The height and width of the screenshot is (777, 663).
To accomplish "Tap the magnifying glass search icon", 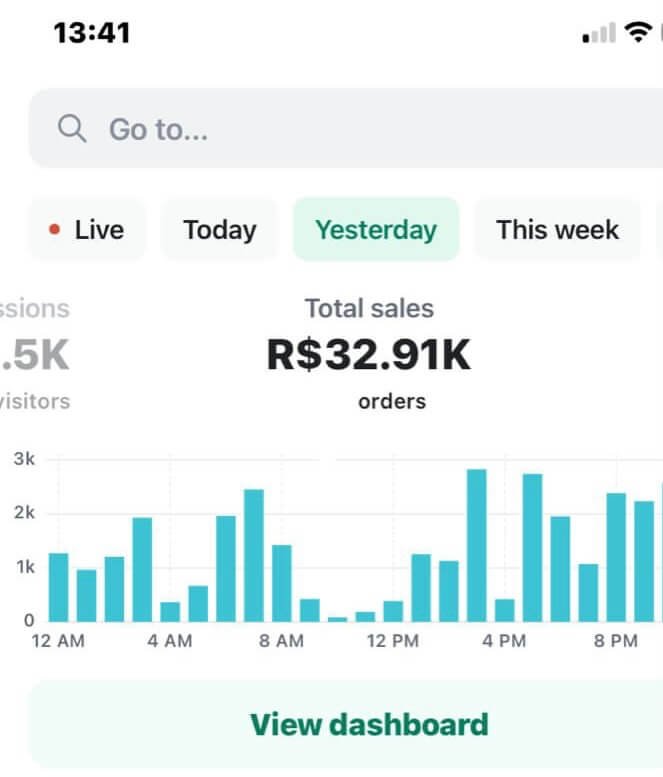I will [72, 129].
